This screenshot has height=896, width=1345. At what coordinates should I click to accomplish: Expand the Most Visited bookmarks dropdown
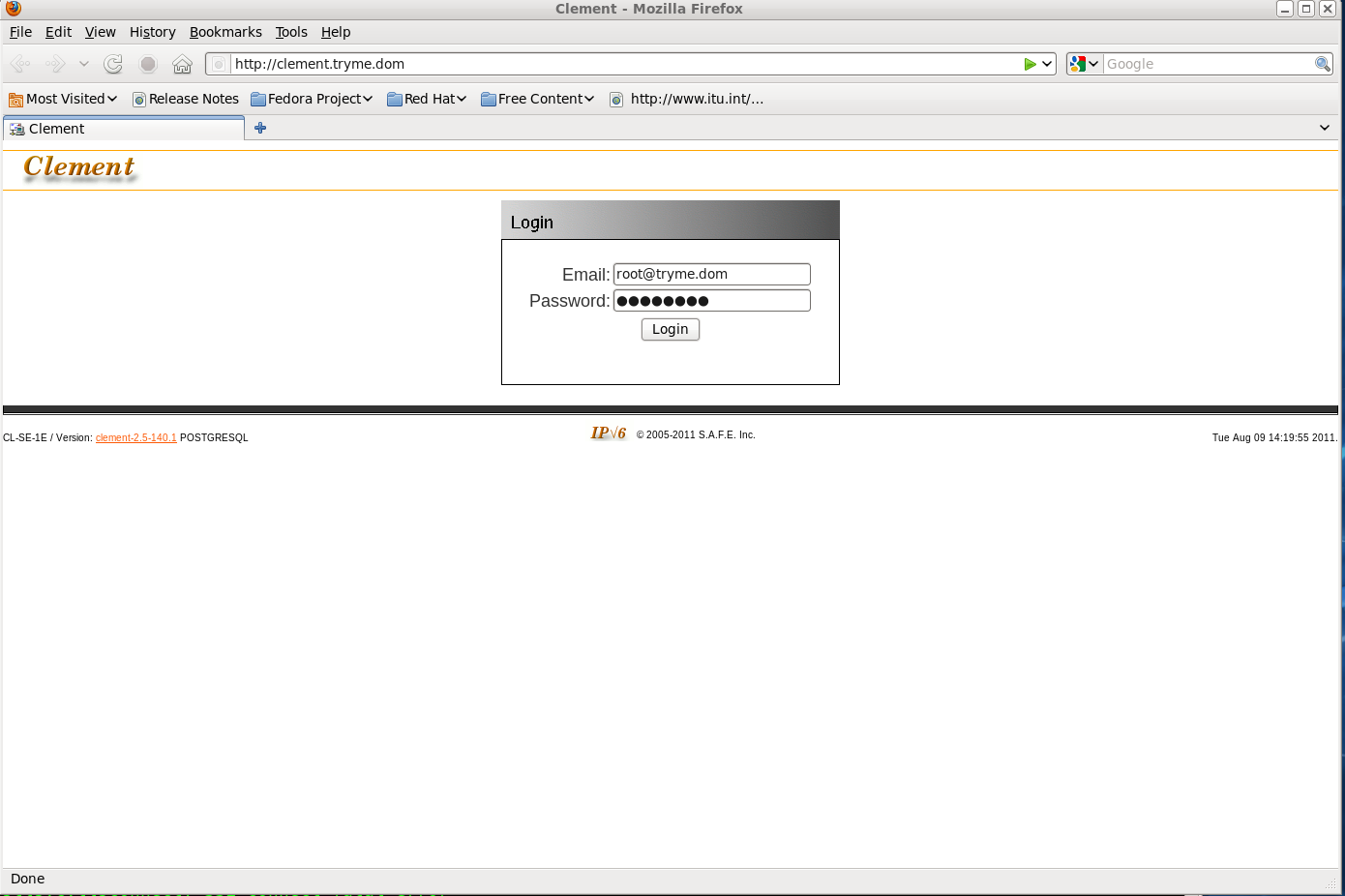(63, 99)
